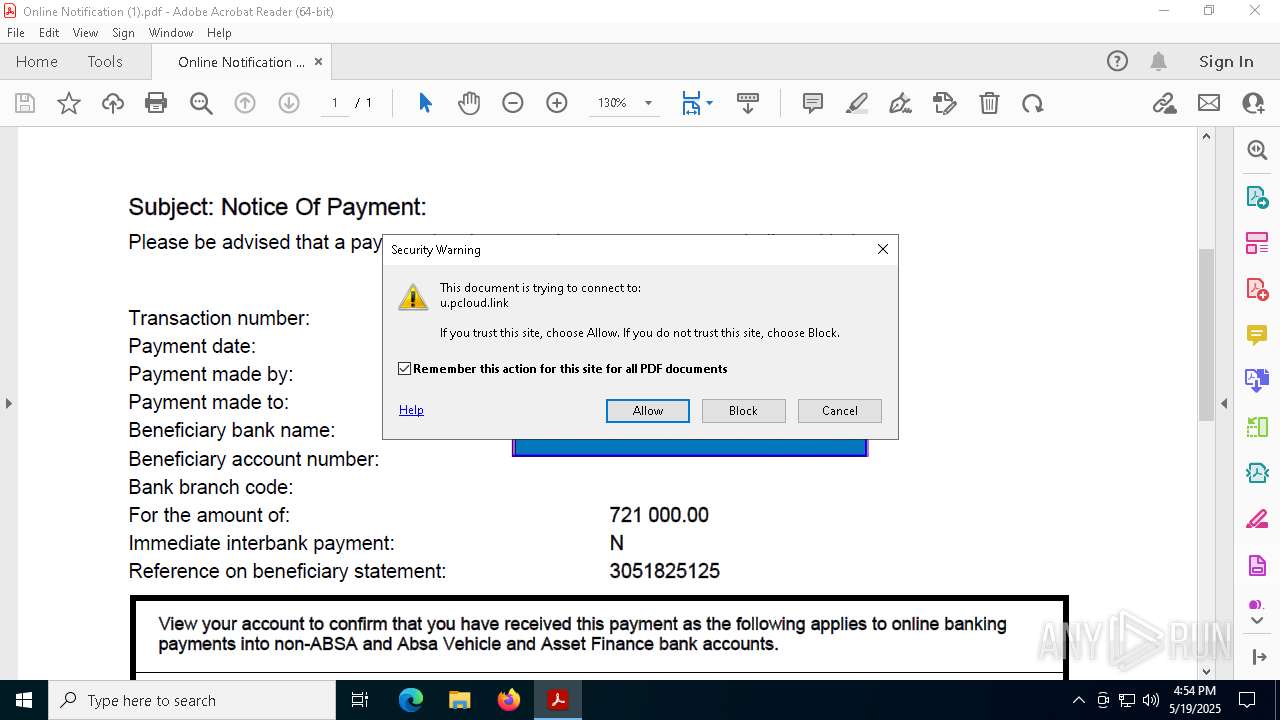Click the edit PDF stamp icon

point(945,103)
